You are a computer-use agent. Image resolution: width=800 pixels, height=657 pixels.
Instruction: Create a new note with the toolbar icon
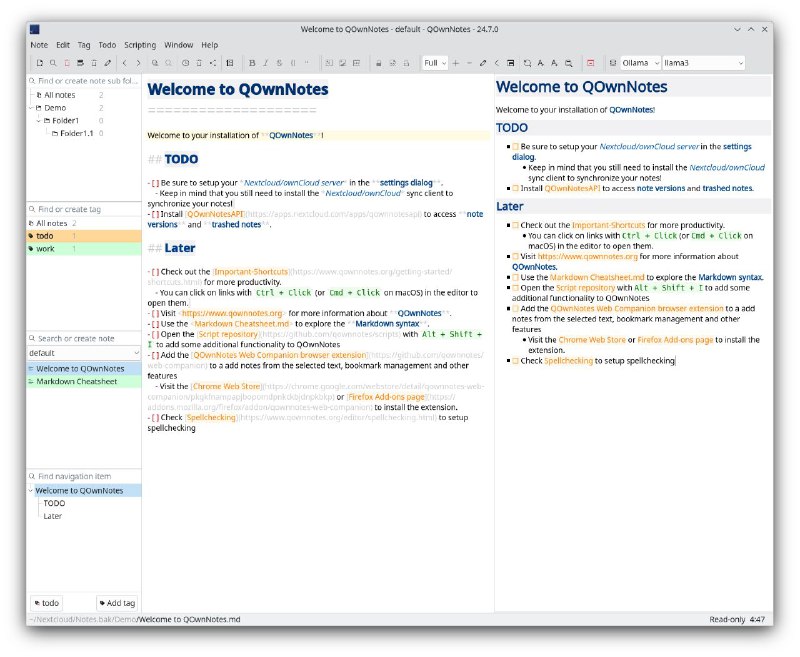[x=38, y=62]
